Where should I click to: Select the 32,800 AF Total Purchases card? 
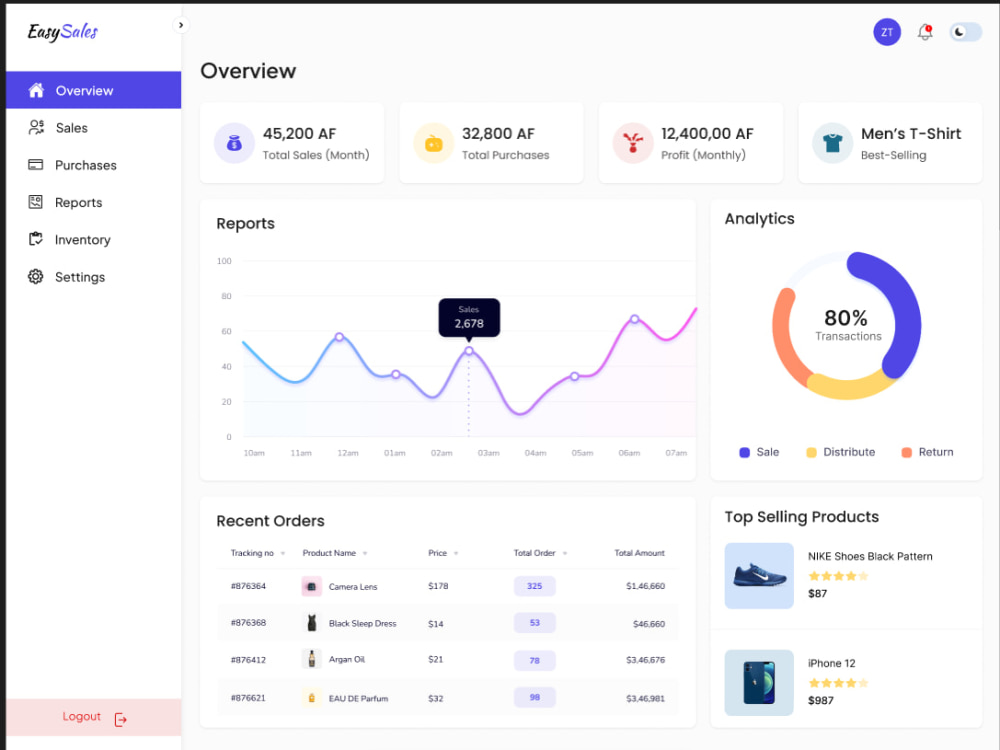click(491, 143)
